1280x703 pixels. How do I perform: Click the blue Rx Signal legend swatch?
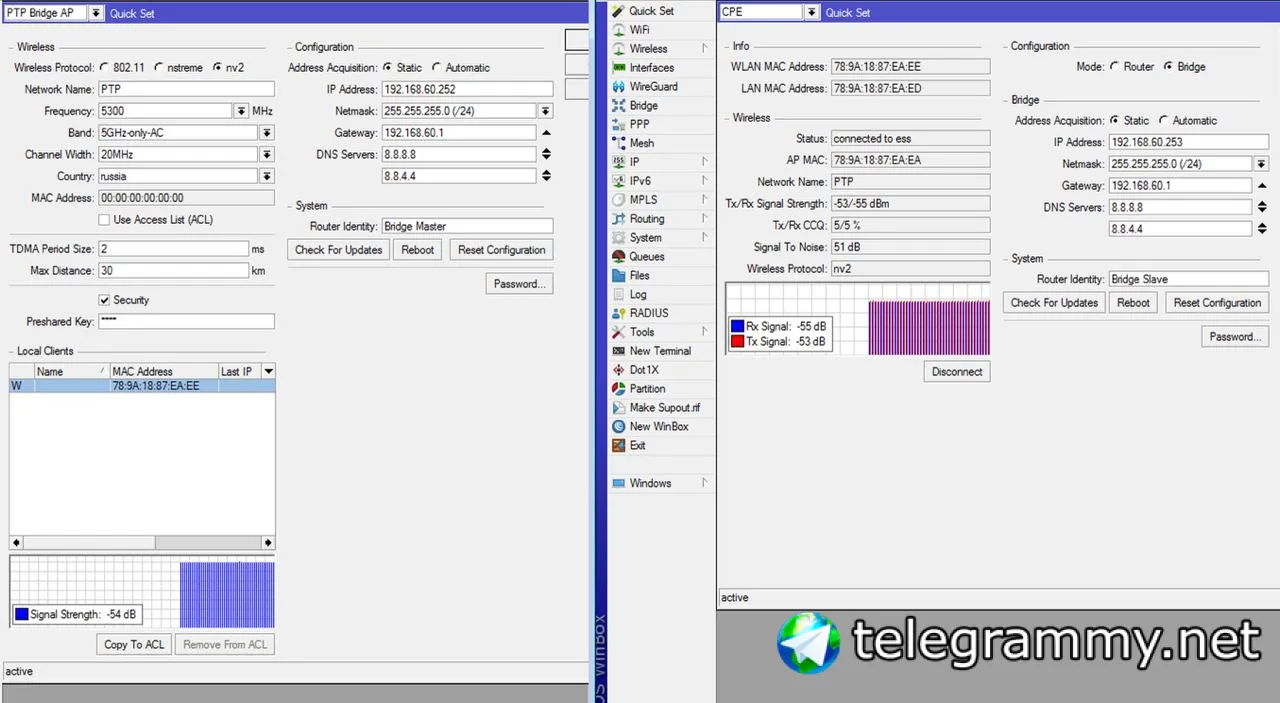[x=737, y=327]
